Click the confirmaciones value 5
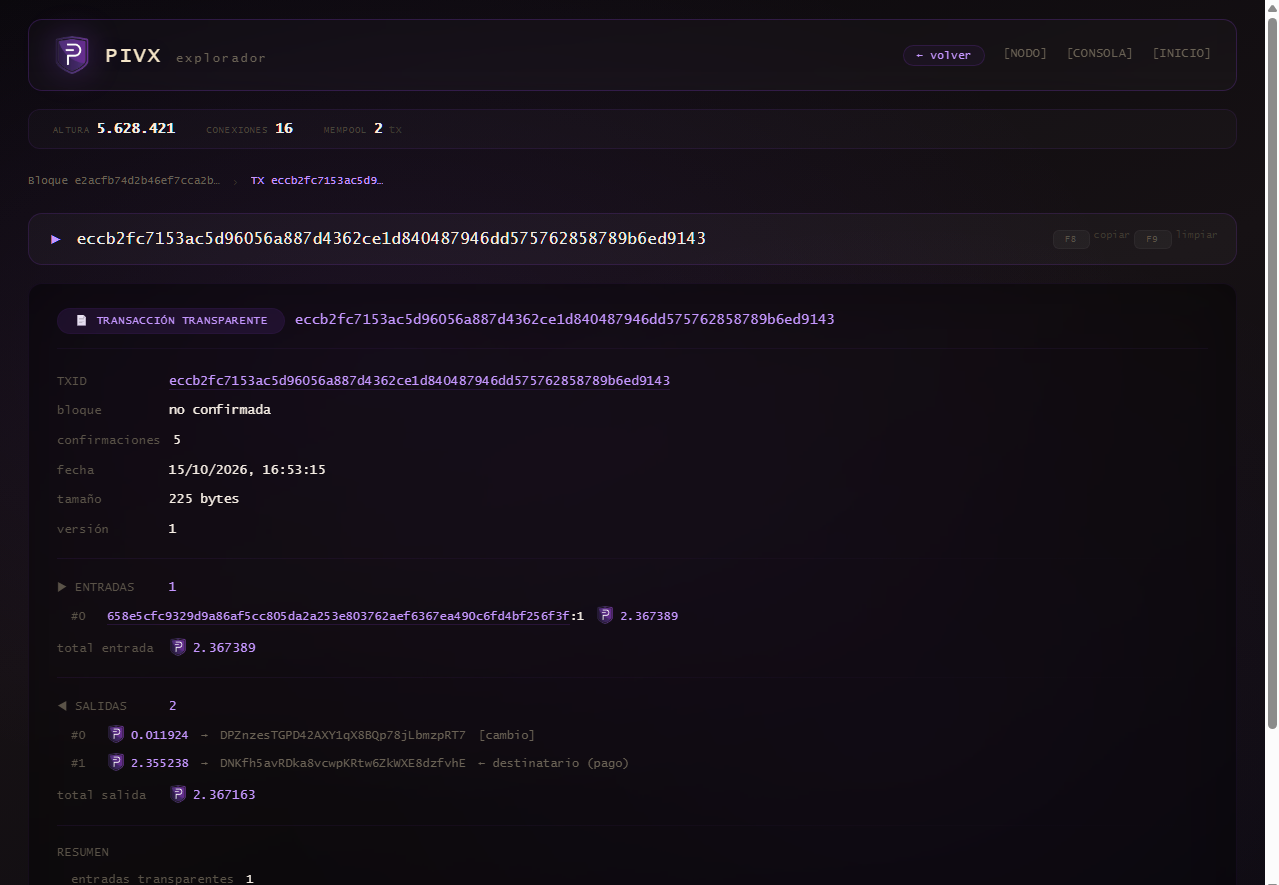This screenshot has width=1279, height=885. pos(177,440)
